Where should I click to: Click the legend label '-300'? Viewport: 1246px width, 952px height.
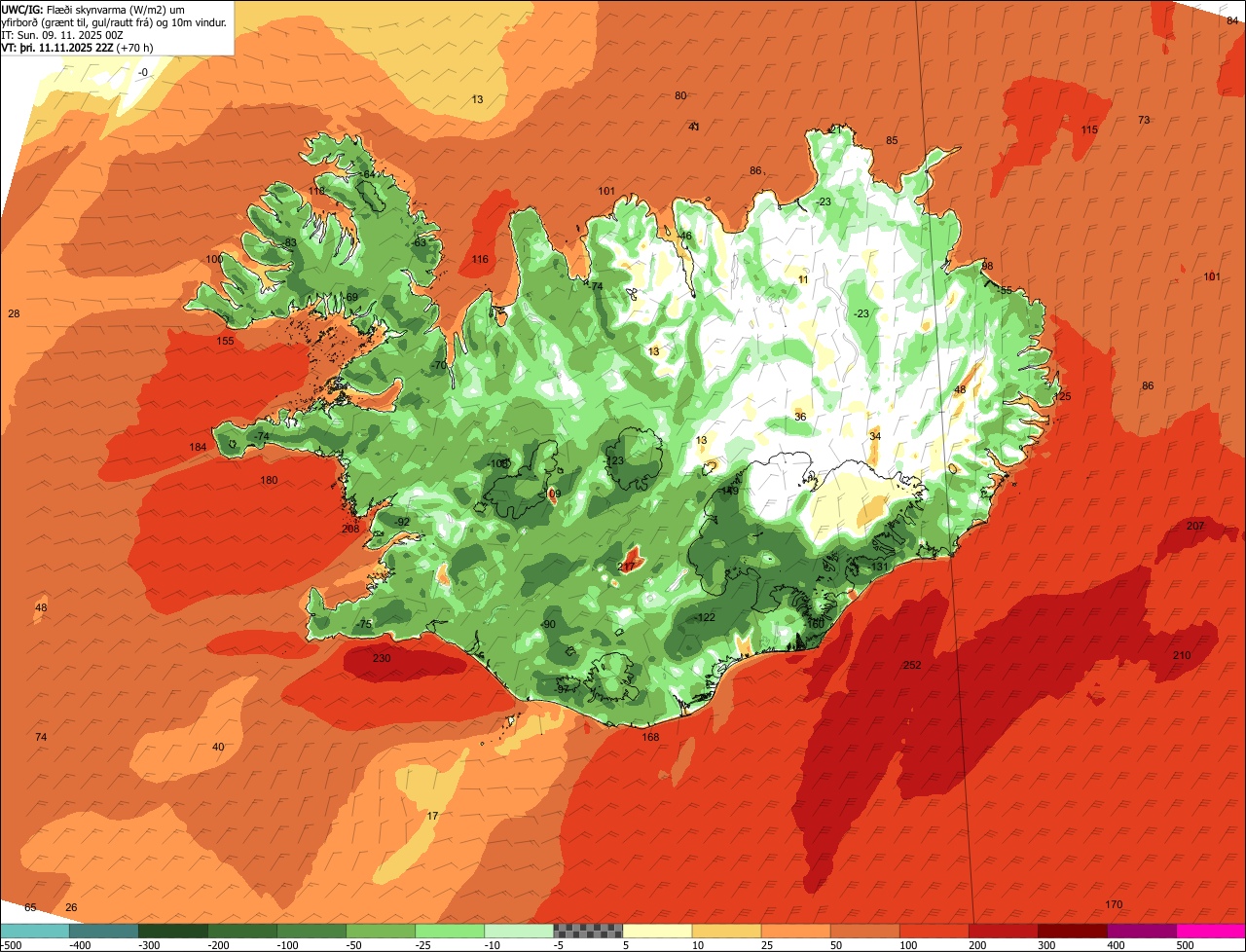click(150, 945)
